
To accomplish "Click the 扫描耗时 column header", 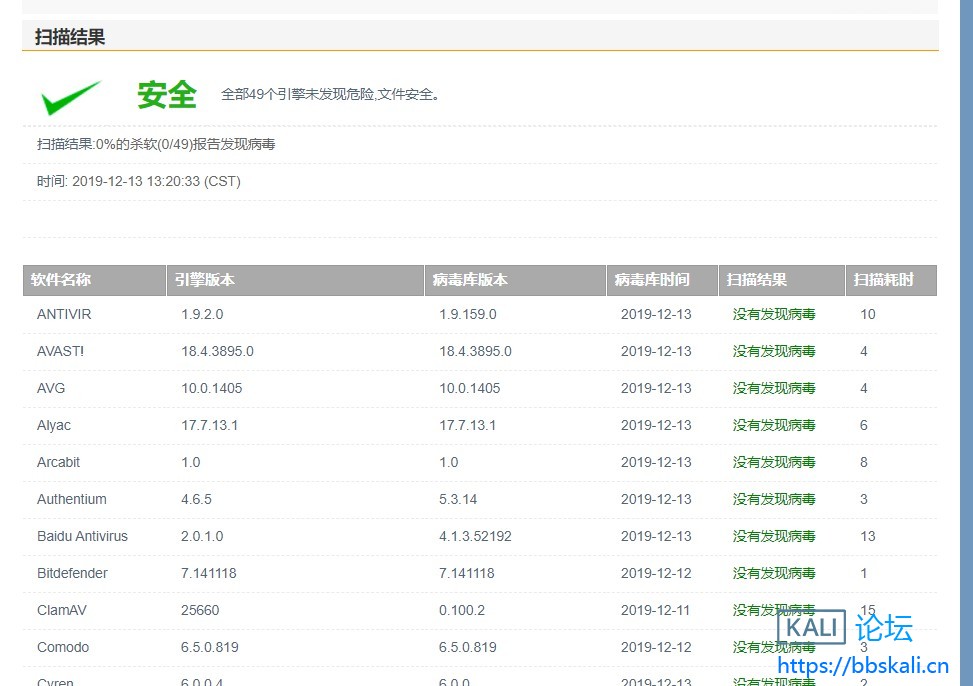I will point(883,280).
